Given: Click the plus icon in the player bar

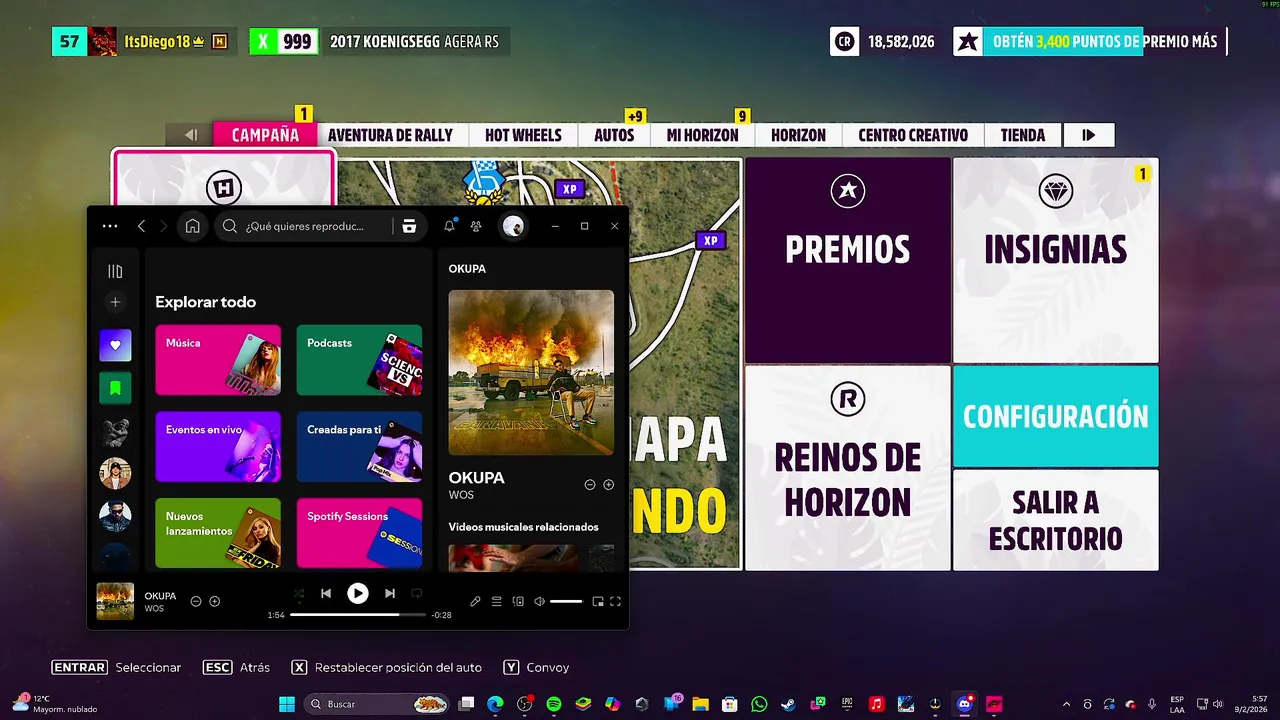Looking at the screenshot, I should click(x=214, y=601).
